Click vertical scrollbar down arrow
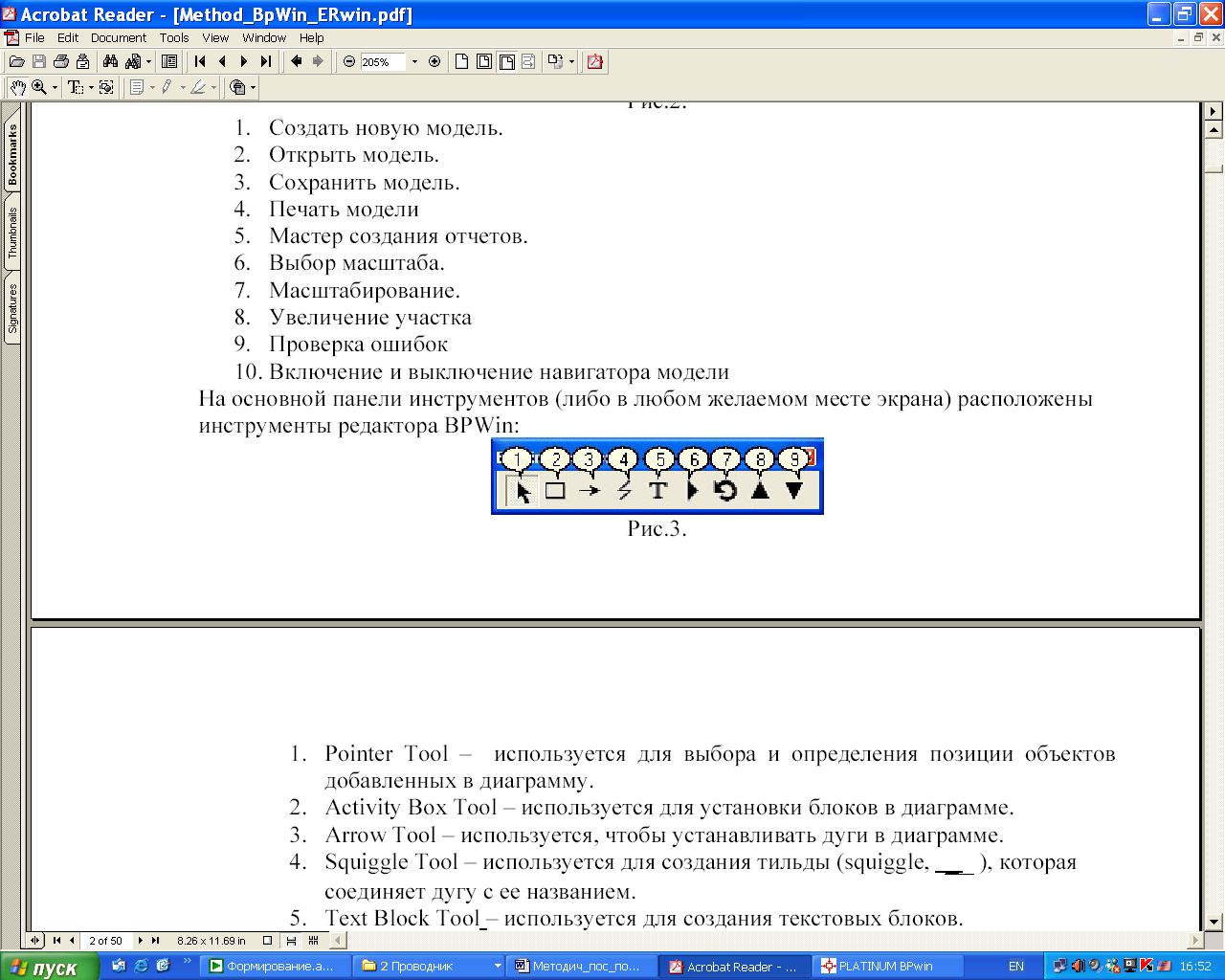This screenshot has height=980, width=1225. pyautogui.click(x=1214, y=921)
